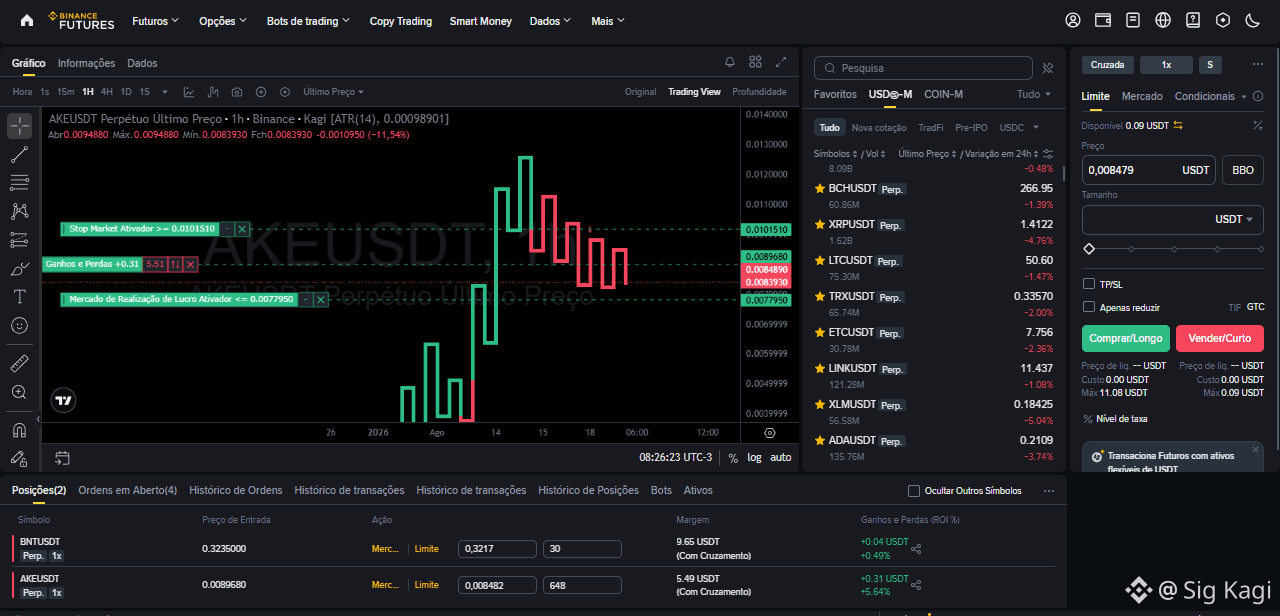The image size is (1280, 616).
Task: Select the COIN-M market tab
Action: 943,94
